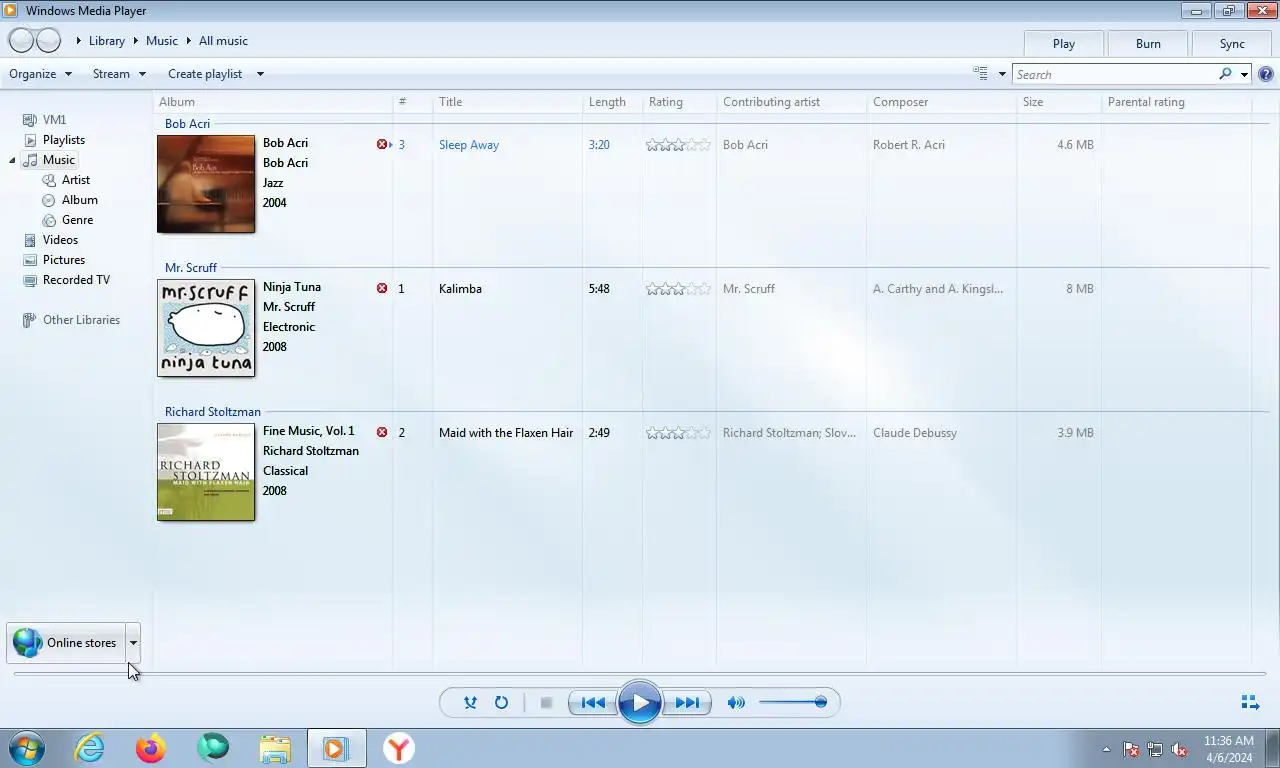This screenshot has width=1280, height=768.
Task: Click Create playlist
Action: click(x=205, y=74)
